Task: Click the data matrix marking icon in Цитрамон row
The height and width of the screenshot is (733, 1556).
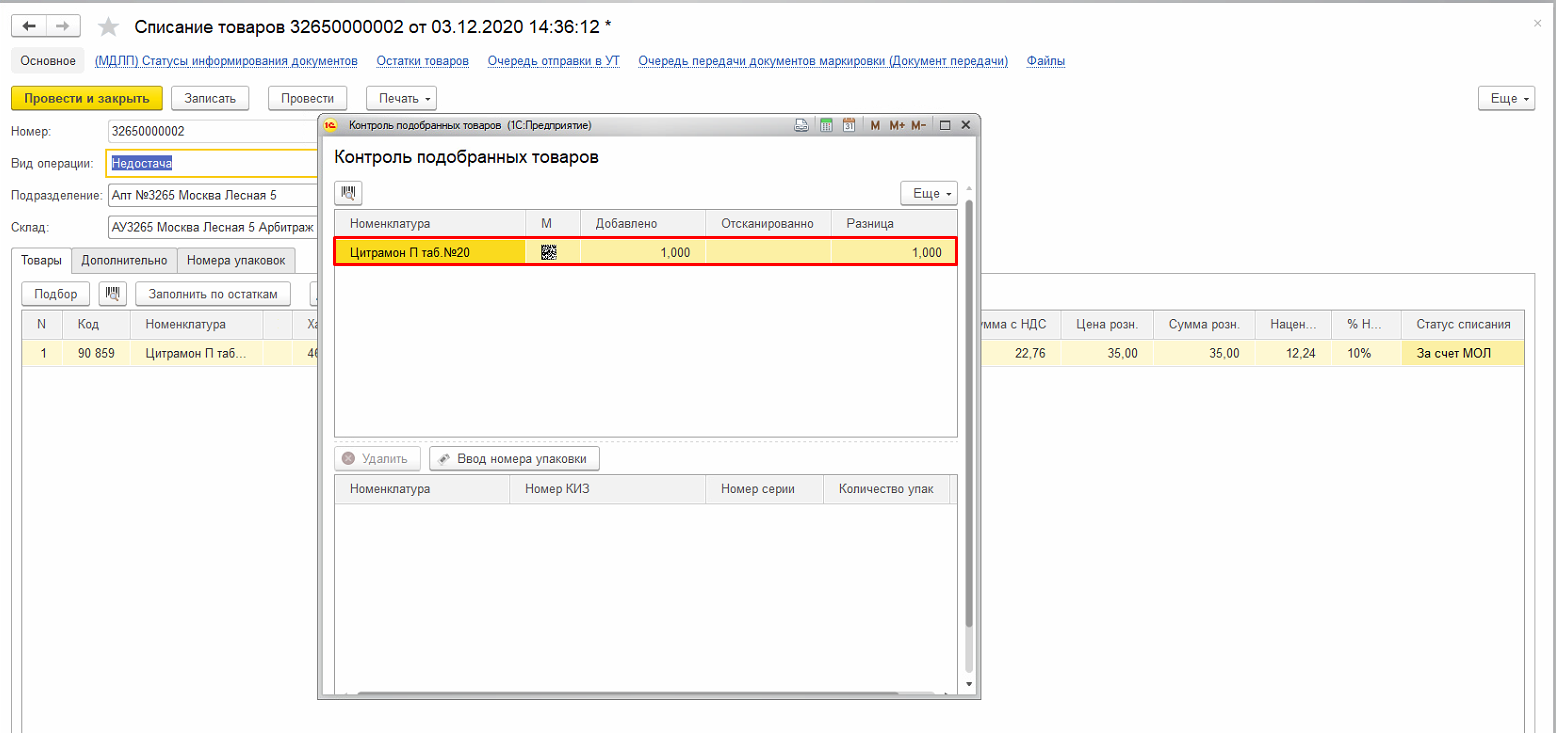Action: coord(548,253)
